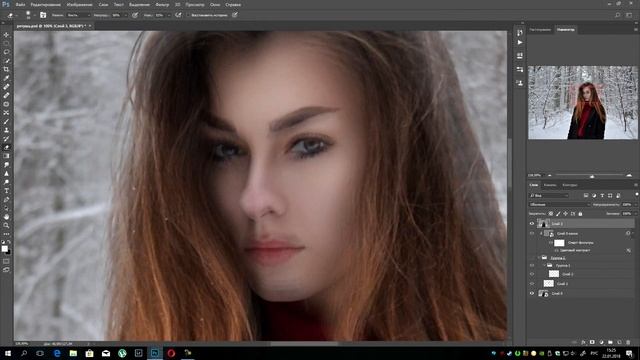
Task: Open layer fill slider arrow
Action: [636, 213]
